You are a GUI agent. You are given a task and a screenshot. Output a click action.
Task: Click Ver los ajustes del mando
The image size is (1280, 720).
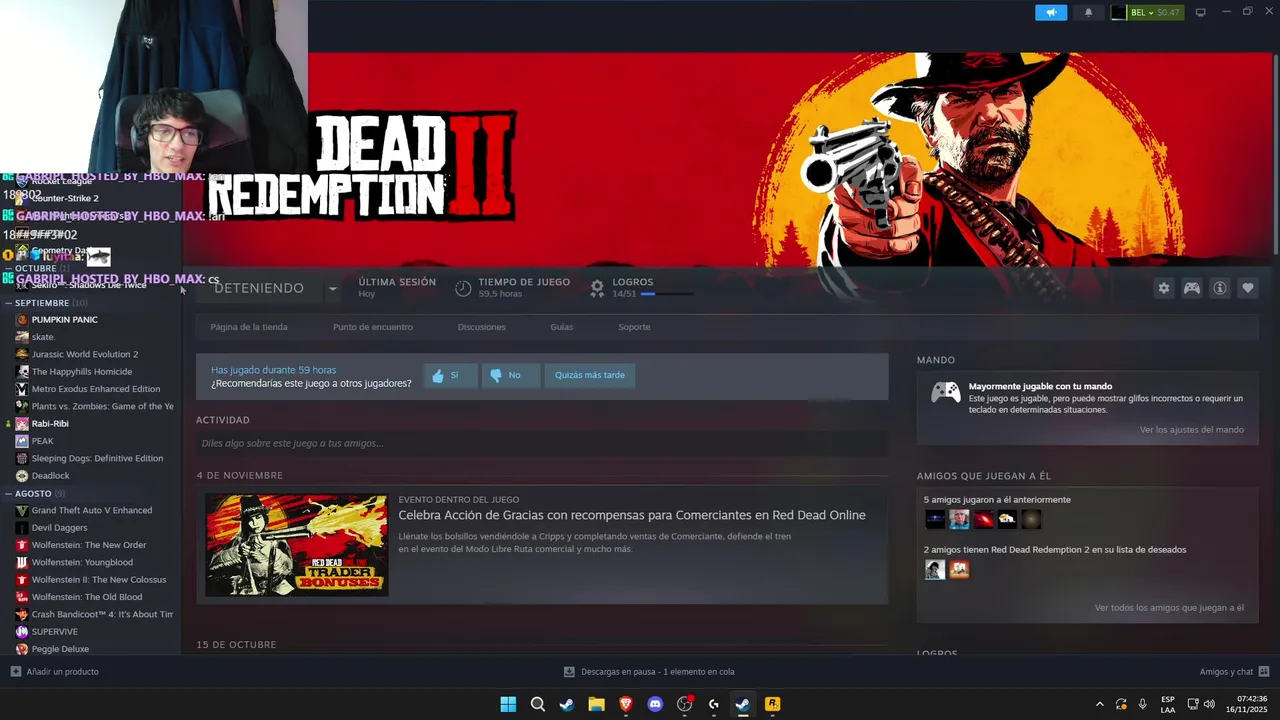[x=1192, y=430]
